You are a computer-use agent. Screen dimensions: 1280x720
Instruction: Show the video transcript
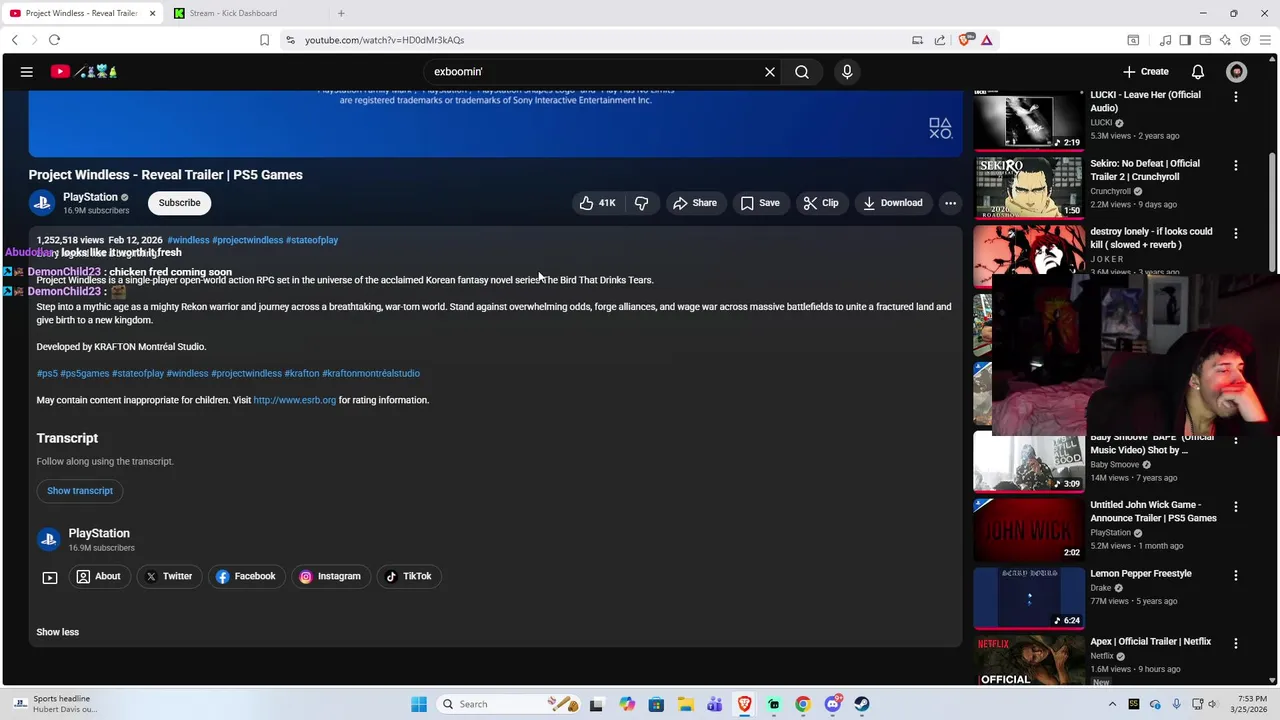coord(80,491)
